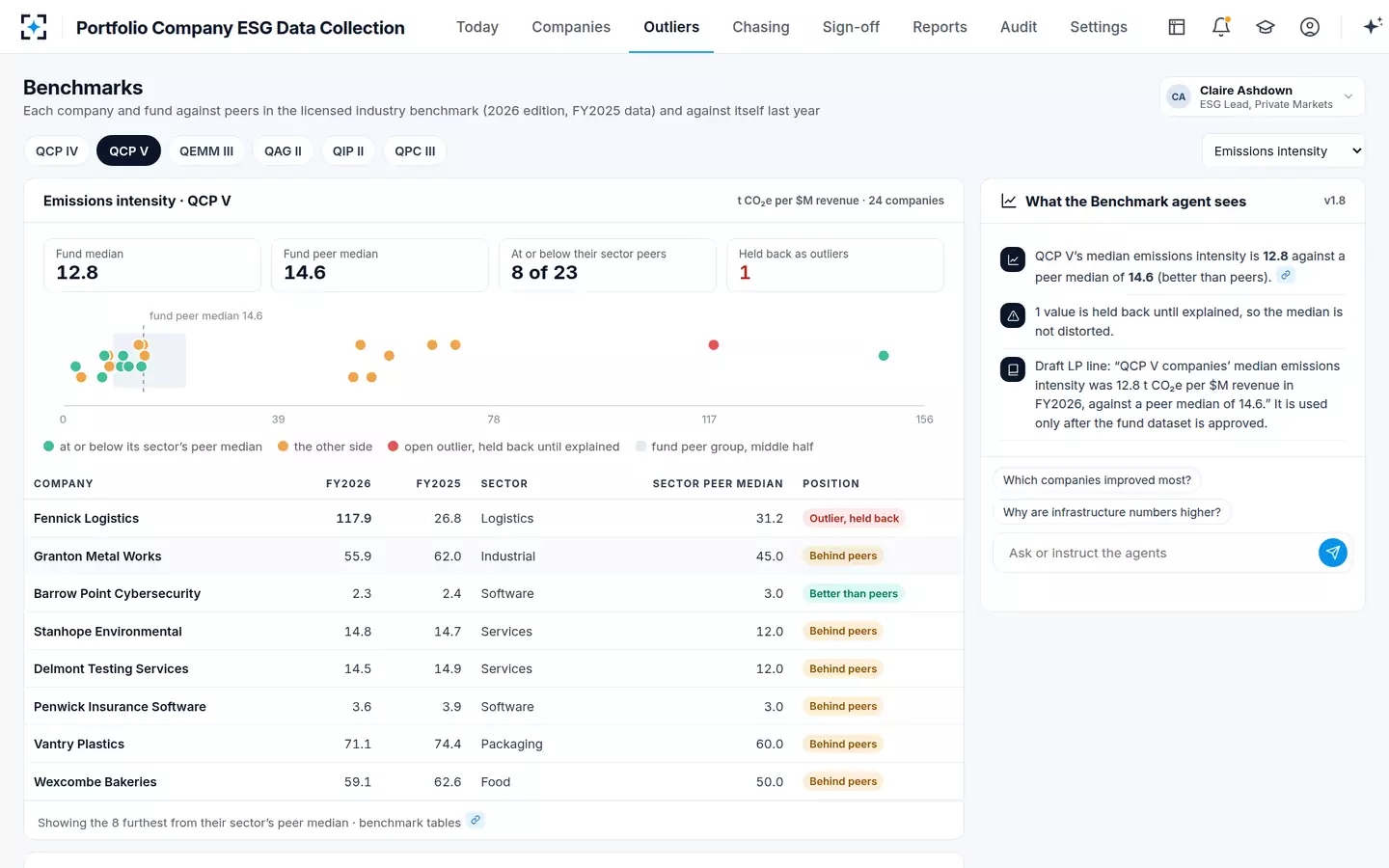
Task: Switch to the QPC III fund
Action: click(415, 151)
